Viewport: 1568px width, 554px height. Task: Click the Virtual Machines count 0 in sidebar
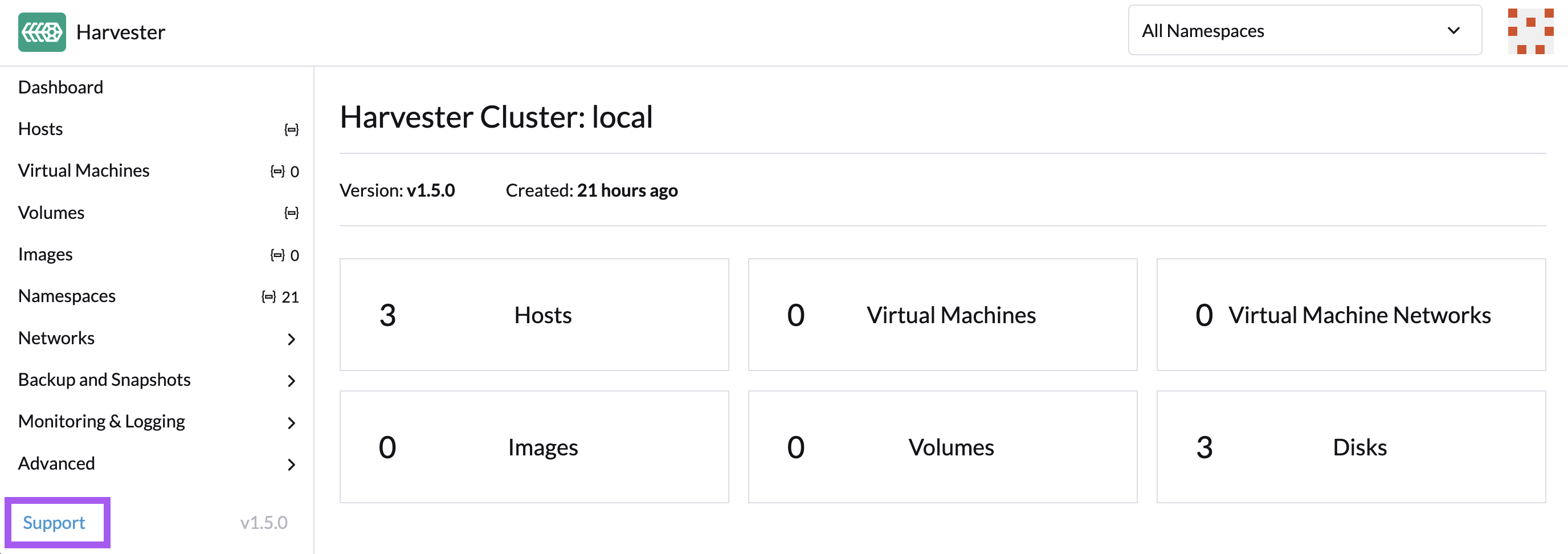(295, 172)
